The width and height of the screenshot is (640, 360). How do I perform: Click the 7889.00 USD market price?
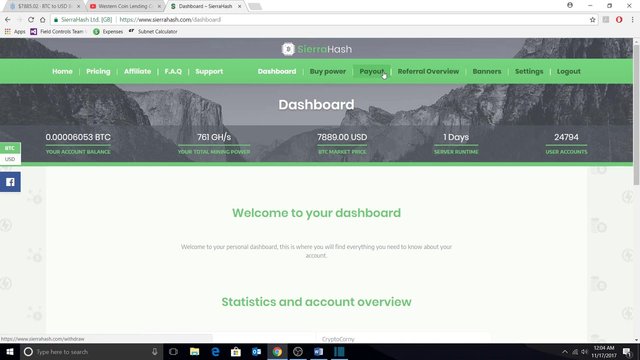[342, 137]
